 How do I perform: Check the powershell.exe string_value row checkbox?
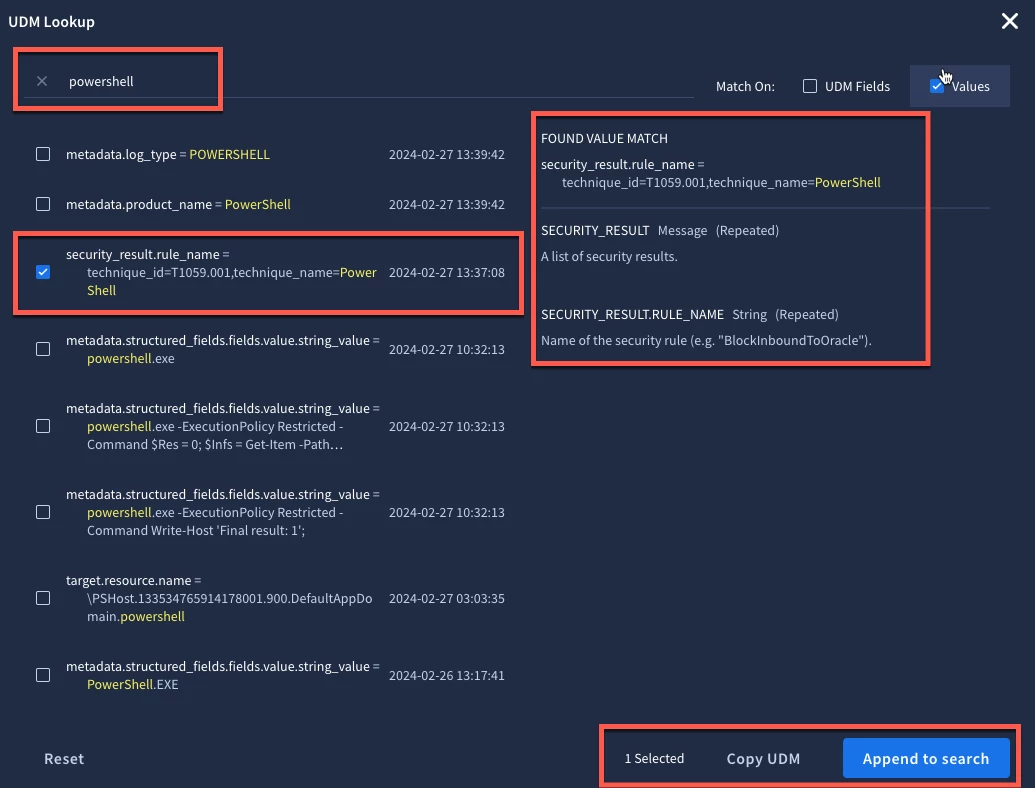[x=43, y=349]
